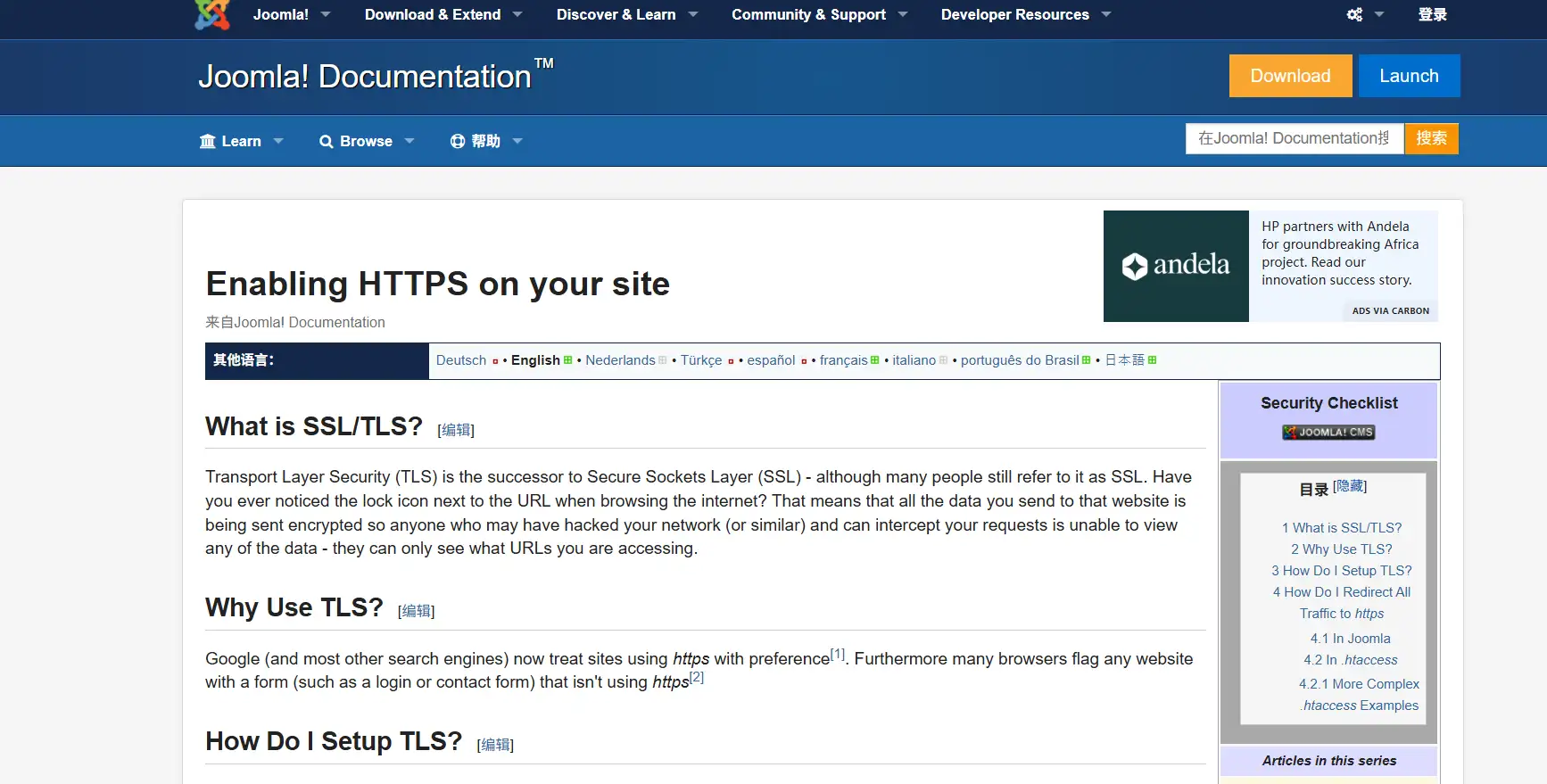This screenshot has width=1547, height=784.
Task: Switch language to Deutsch
Action: pos(461,360)
